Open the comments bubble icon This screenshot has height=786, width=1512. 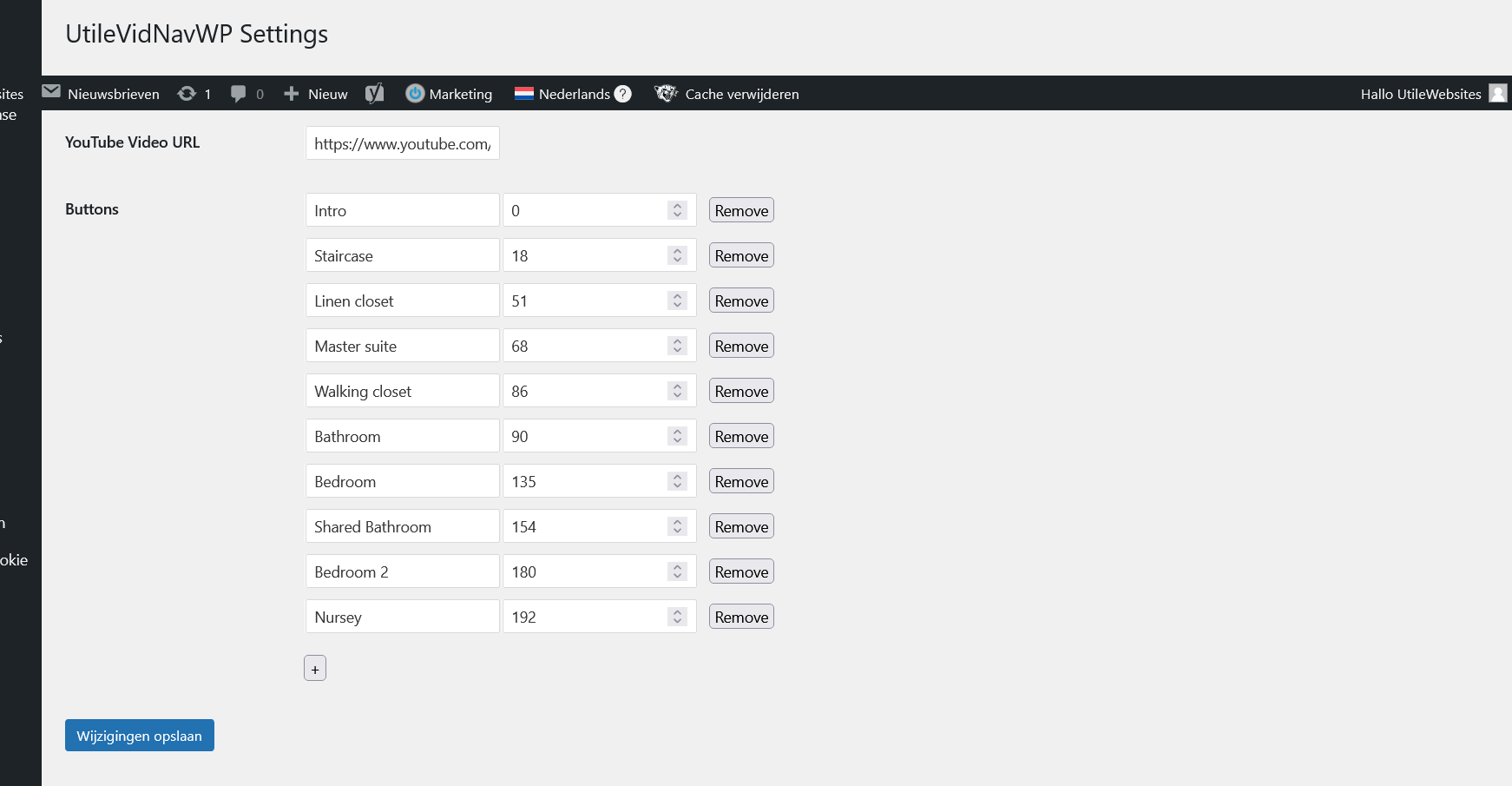click(238, 94)
